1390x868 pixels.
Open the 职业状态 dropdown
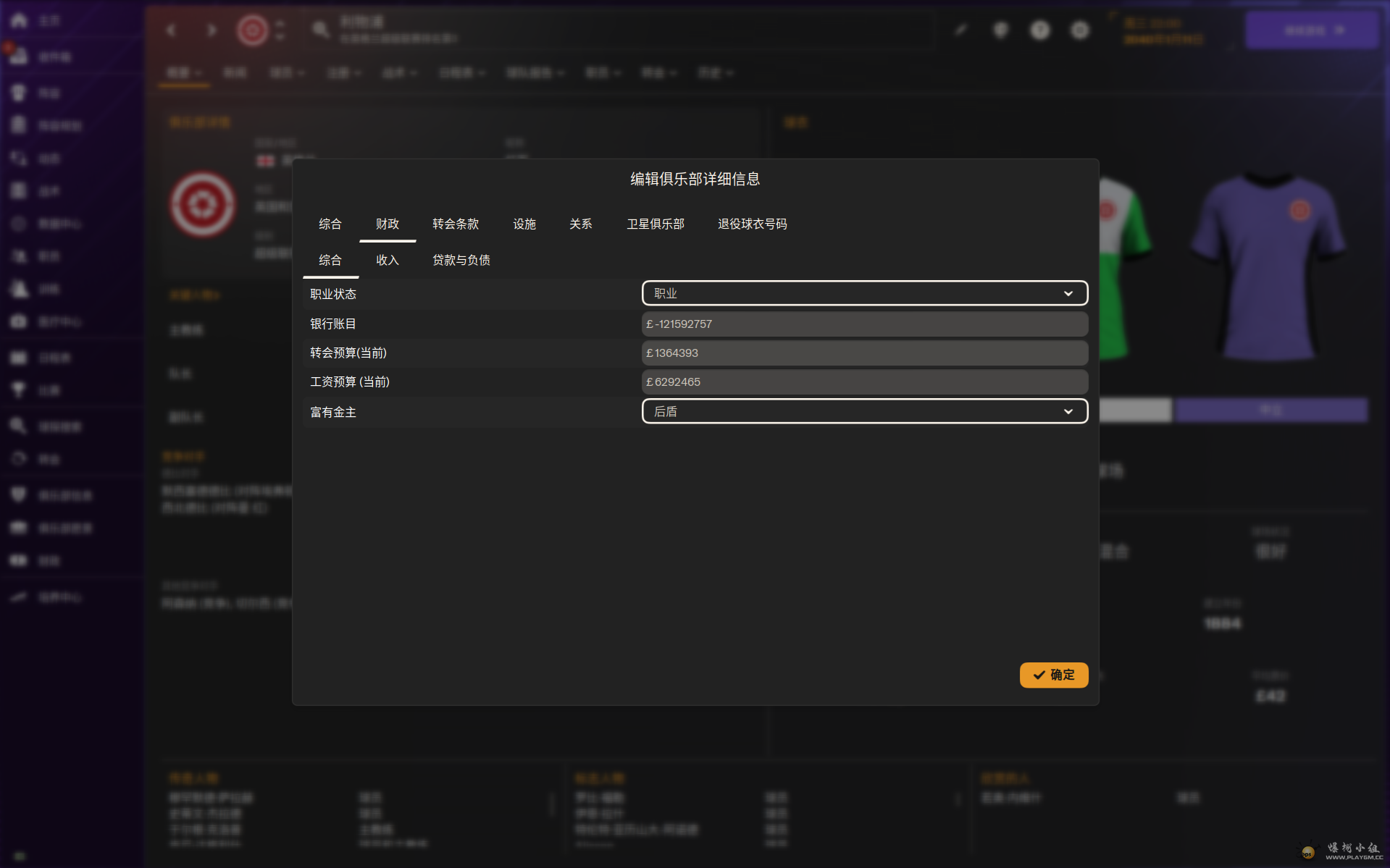coord(865,293)
